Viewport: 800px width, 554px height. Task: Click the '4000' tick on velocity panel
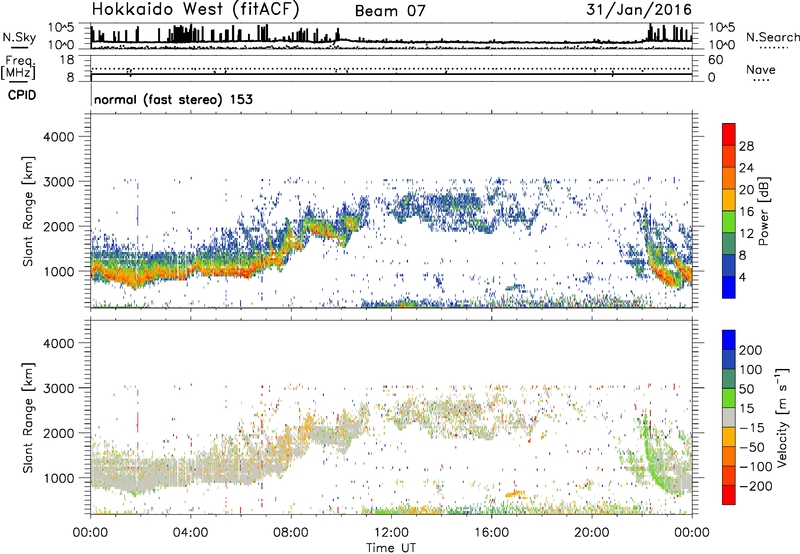coord(58,343)
